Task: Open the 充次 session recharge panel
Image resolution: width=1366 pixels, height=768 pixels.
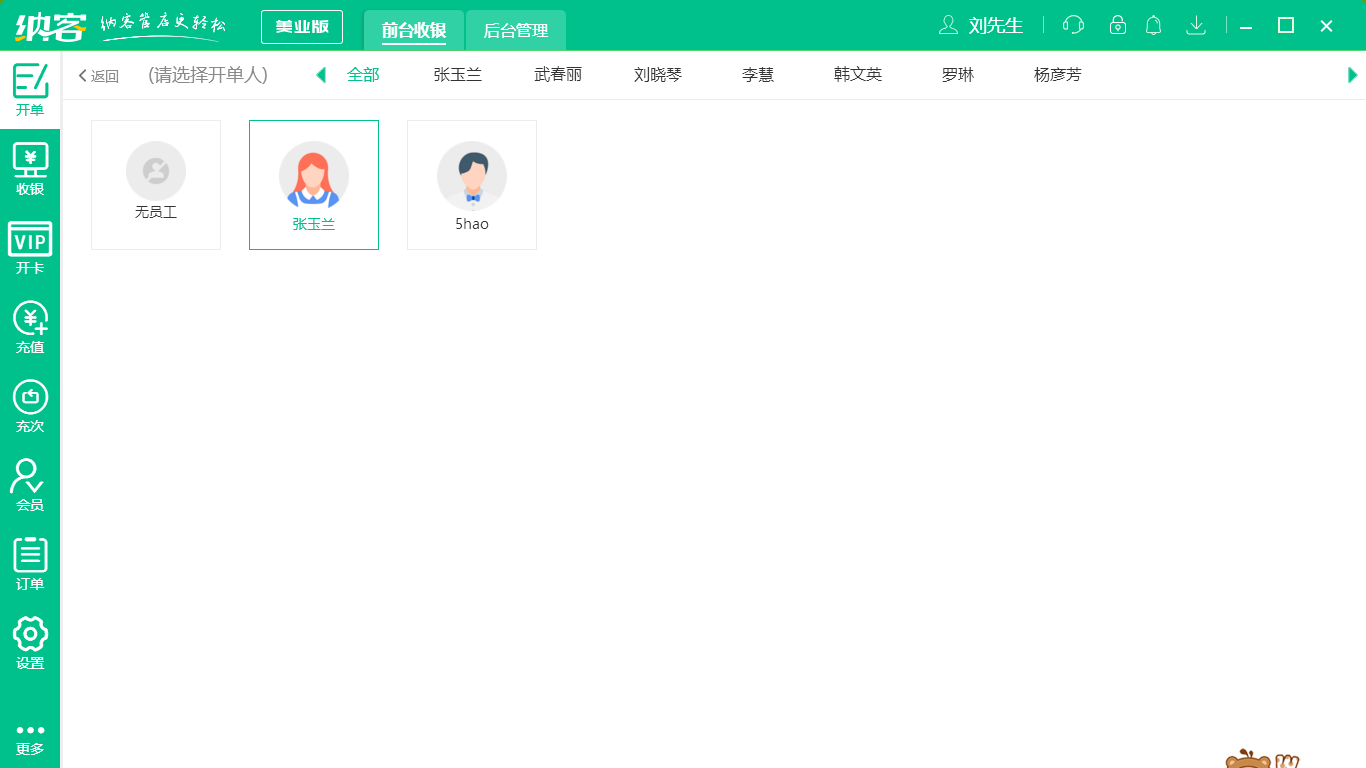Action: (x=30, y=405)
